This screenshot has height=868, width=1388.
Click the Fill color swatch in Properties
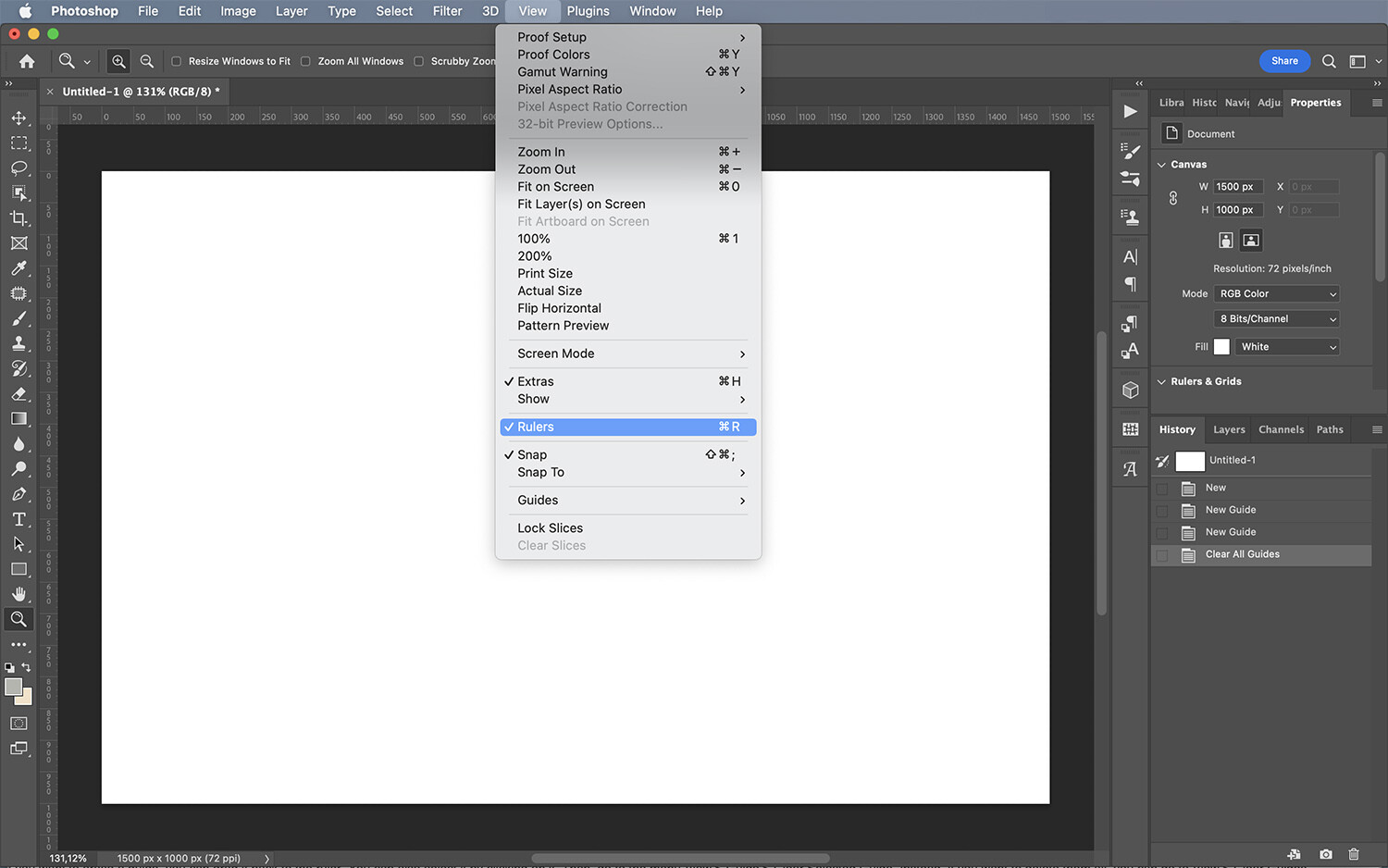click(x=1221, y=346)
